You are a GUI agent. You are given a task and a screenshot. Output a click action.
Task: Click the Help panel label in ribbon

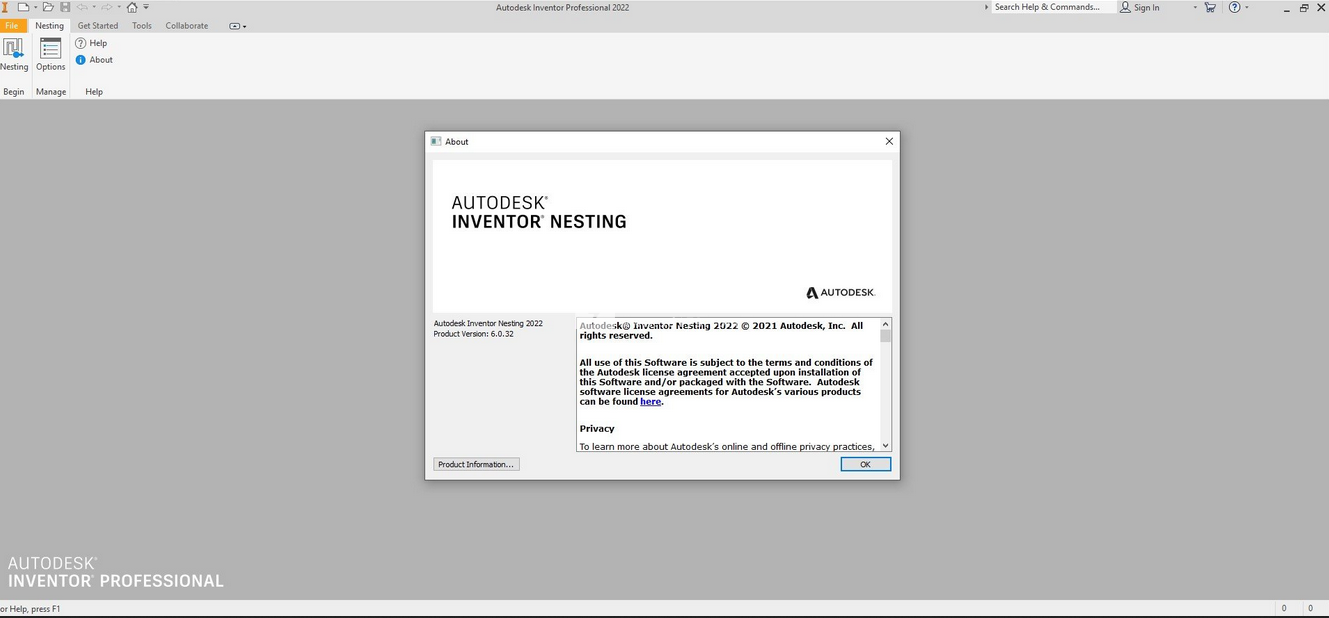[x=94, y=92]
